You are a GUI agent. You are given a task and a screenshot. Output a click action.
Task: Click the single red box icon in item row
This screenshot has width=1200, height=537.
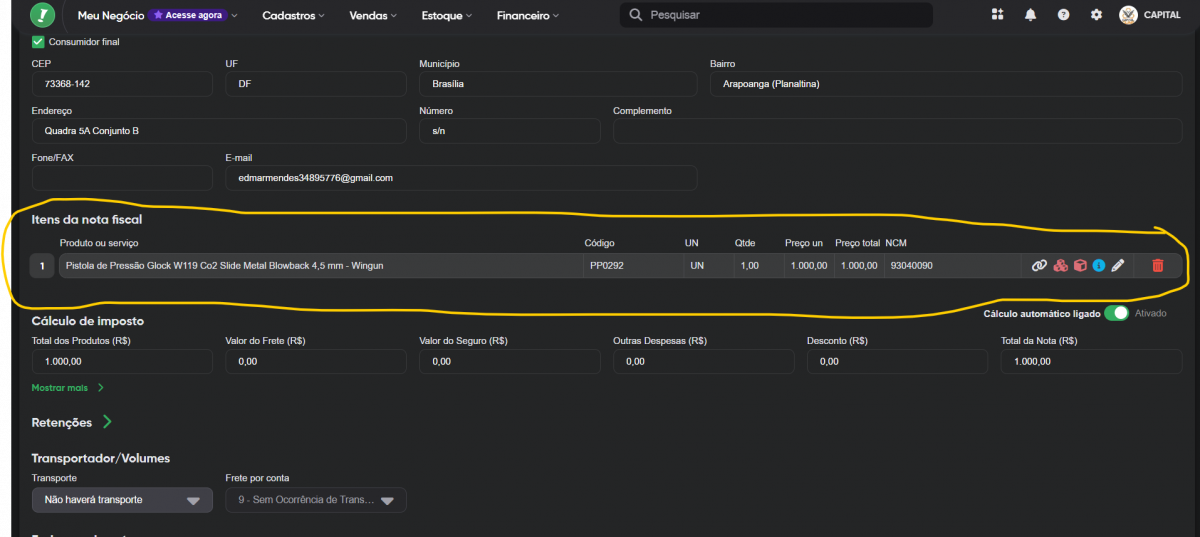coord(1080,265)
